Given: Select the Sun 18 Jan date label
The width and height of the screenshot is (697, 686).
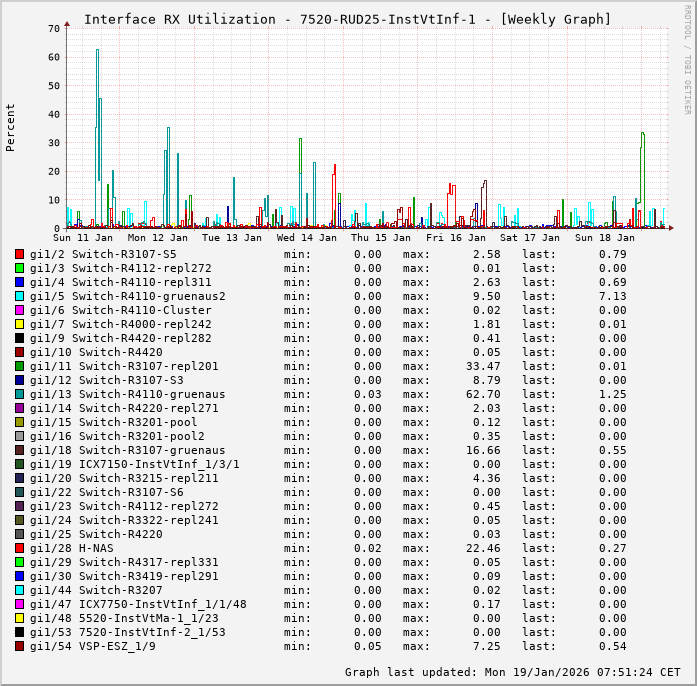Looking at the screenshot, I should 604,238.
